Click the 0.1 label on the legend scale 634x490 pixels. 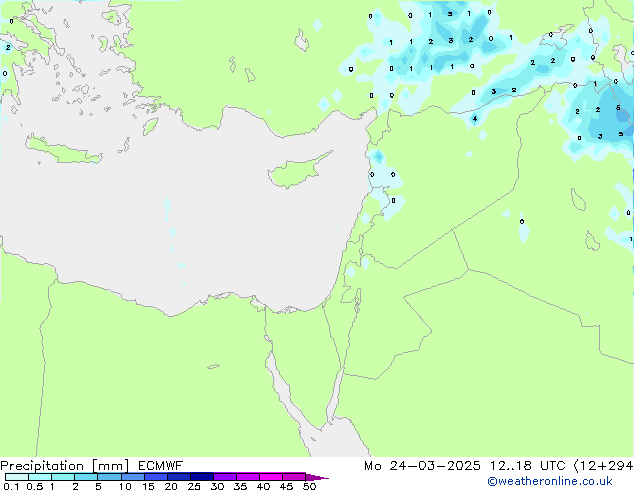pos(10,486)
